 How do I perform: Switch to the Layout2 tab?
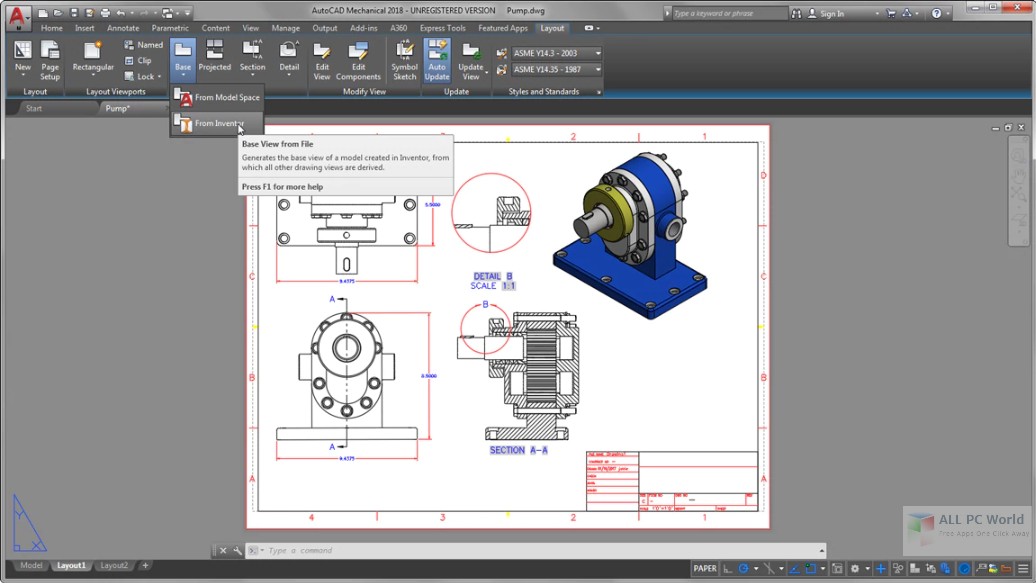pyautogui.click(x=114, y=565)
